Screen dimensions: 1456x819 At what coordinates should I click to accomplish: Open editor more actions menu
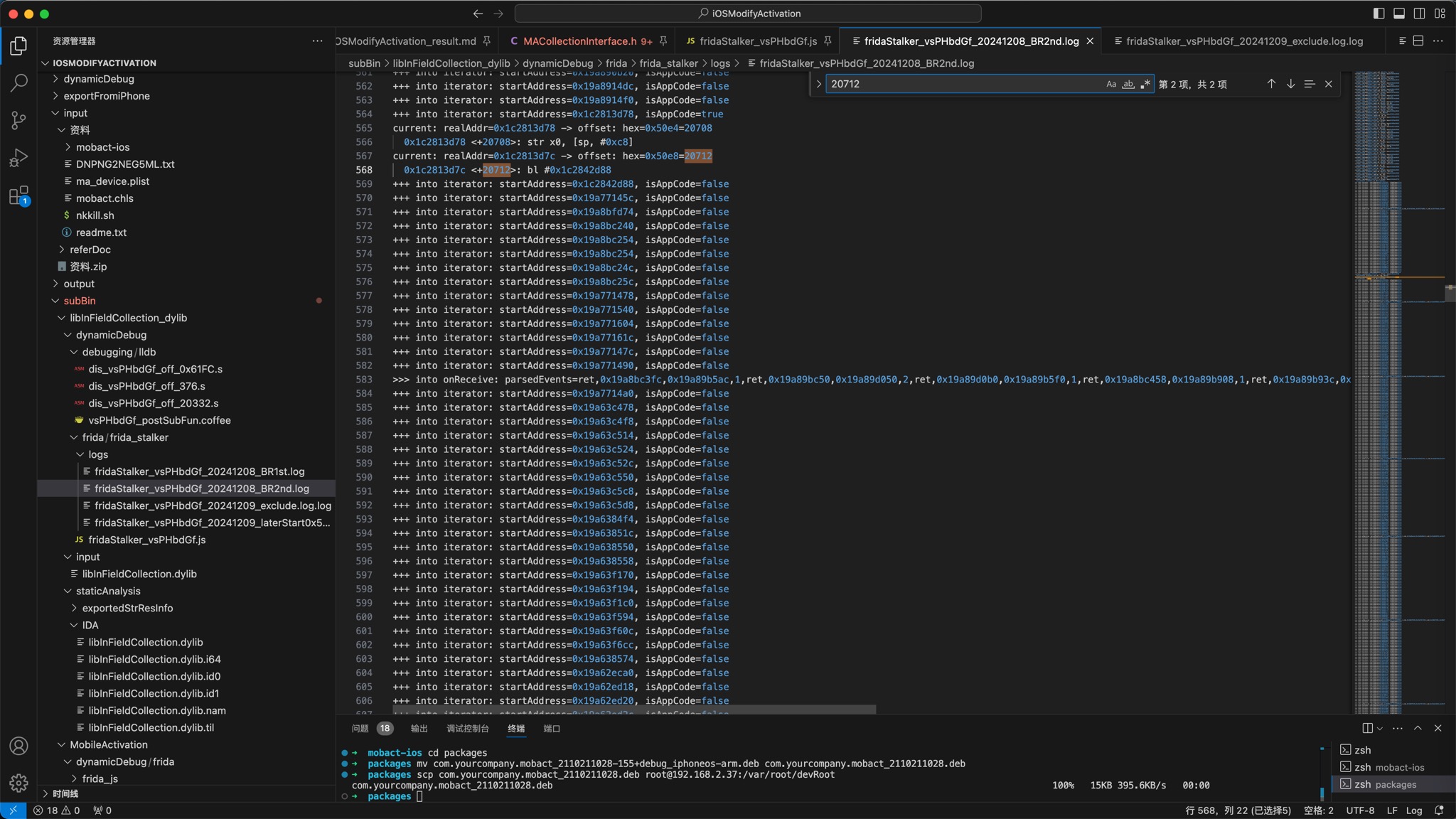[x=1438, y=41]
